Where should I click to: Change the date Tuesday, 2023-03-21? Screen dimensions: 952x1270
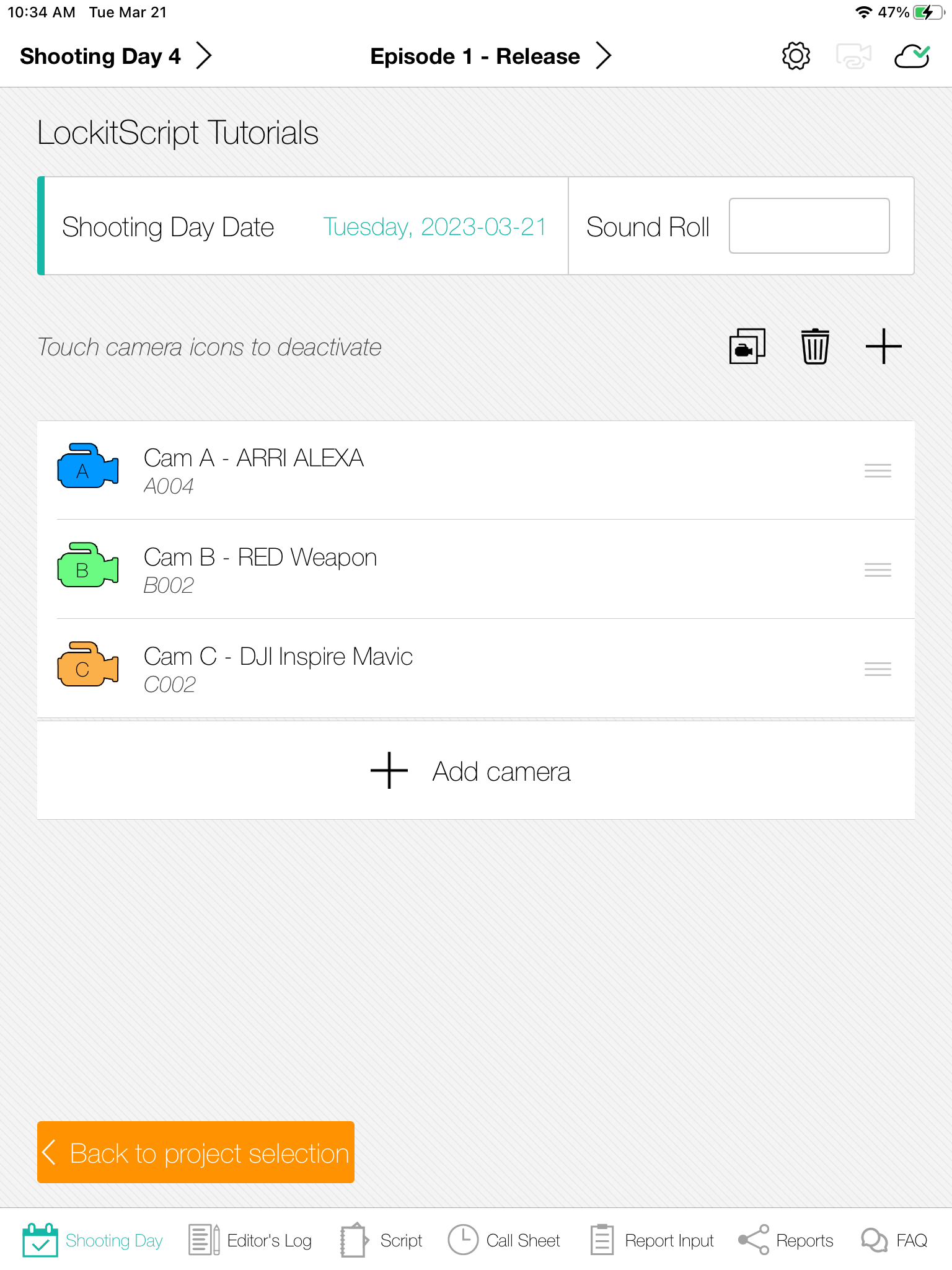click(x=434, y=227)
